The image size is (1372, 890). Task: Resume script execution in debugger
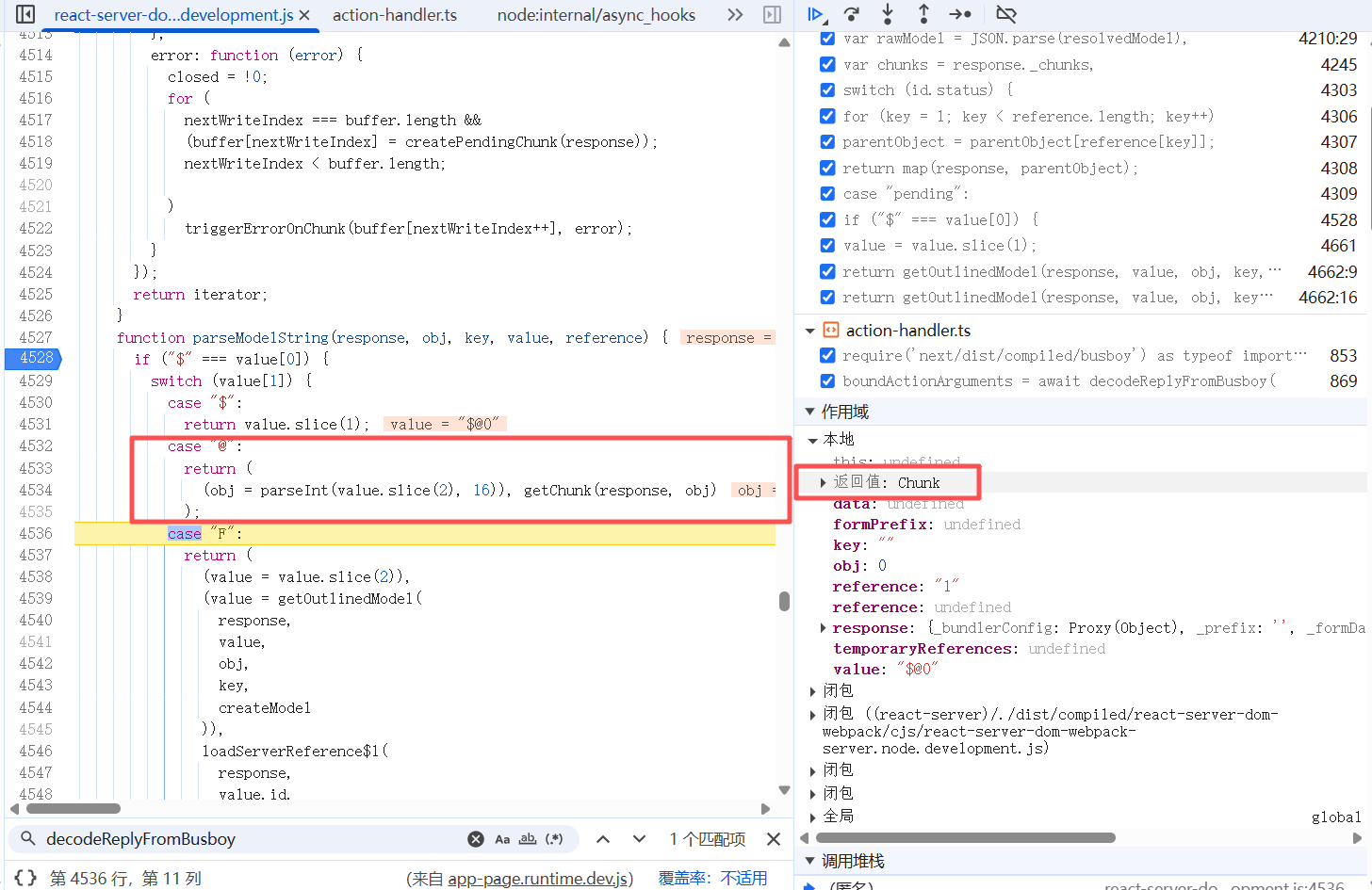[816, 14]
